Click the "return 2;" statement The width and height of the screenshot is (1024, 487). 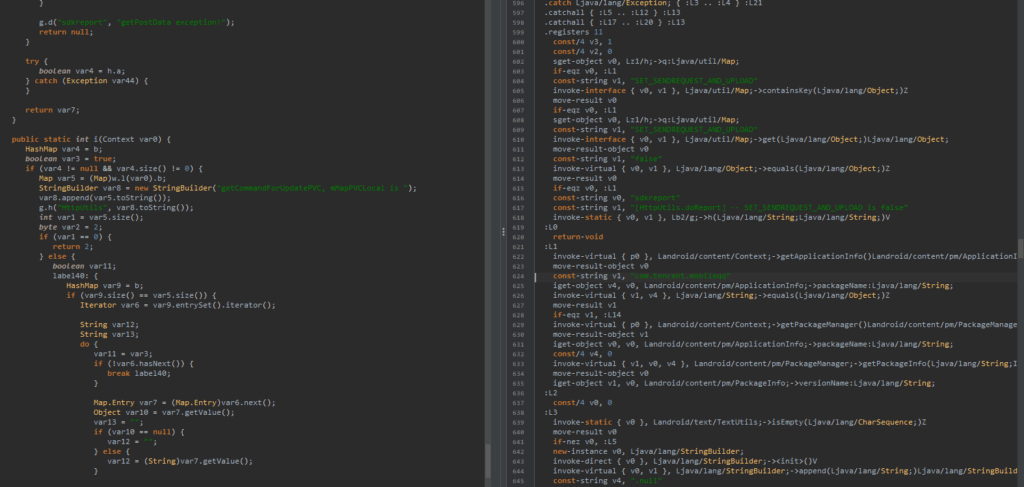[66, 246]
